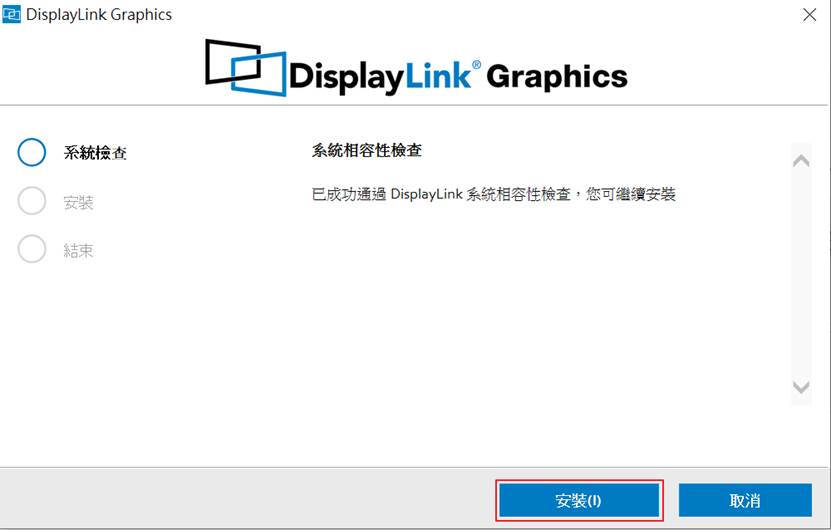Click the scroll down arrow in message panel
The height and width of the screenshot is (530, 831).
tap(801, 387)
